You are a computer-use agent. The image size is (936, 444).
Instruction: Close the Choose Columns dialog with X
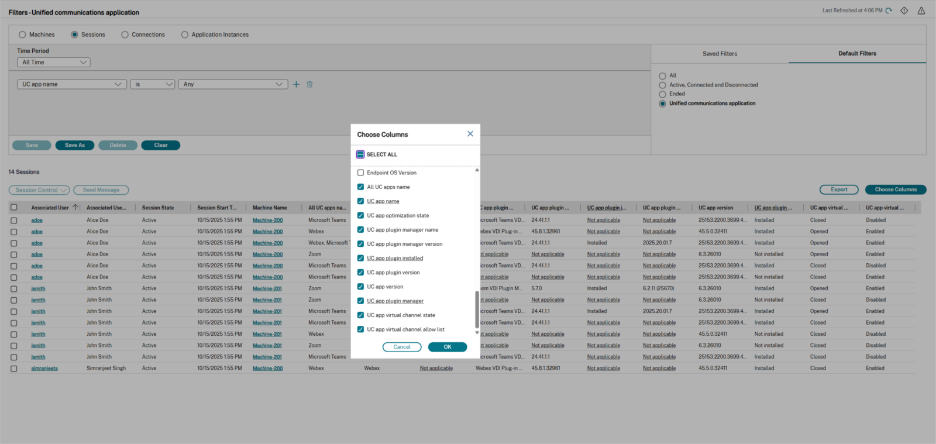click(x=470, y=133)
